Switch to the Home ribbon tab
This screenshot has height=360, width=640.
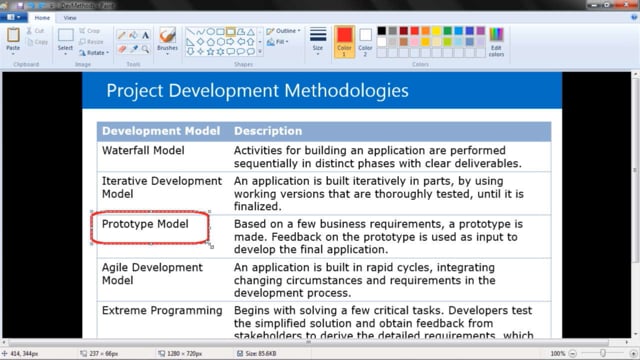click(x=42, y=18)
